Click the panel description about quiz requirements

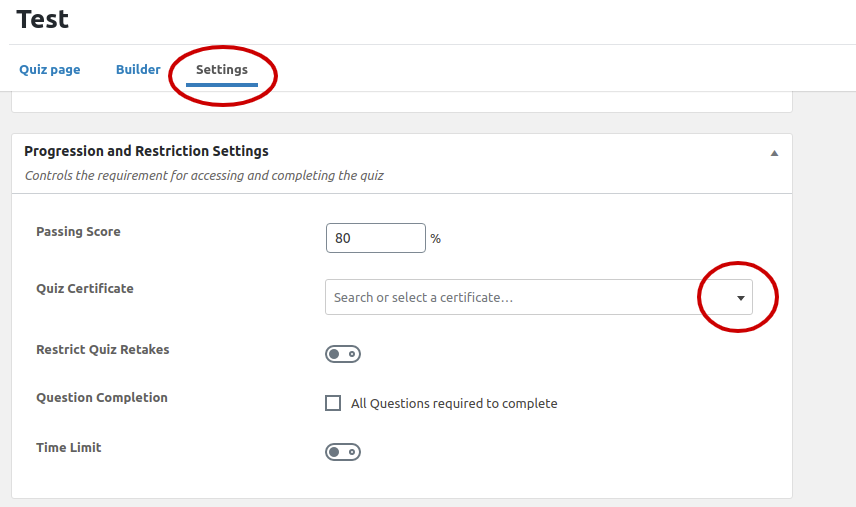204,176
